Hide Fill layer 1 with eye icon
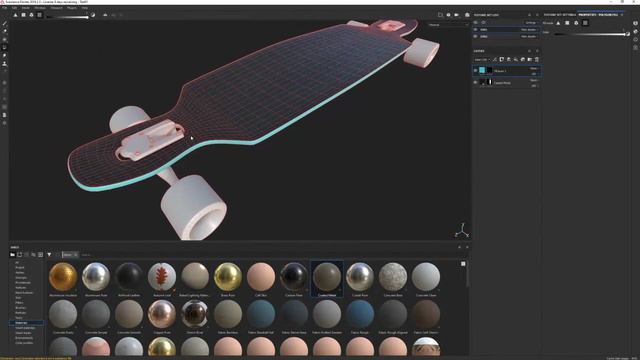Screen dimensions: 640x360 pos(476,71)
